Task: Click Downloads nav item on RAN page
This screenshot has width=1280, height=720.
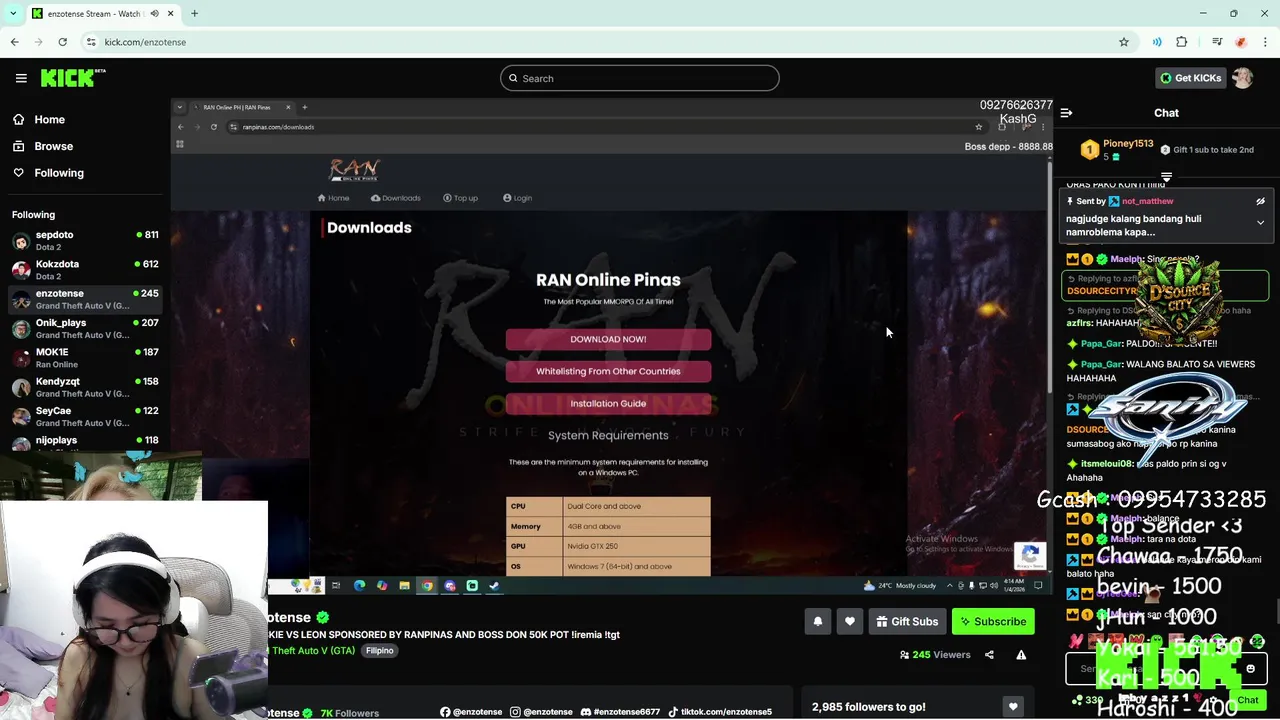Action: (x=396, y=198)
